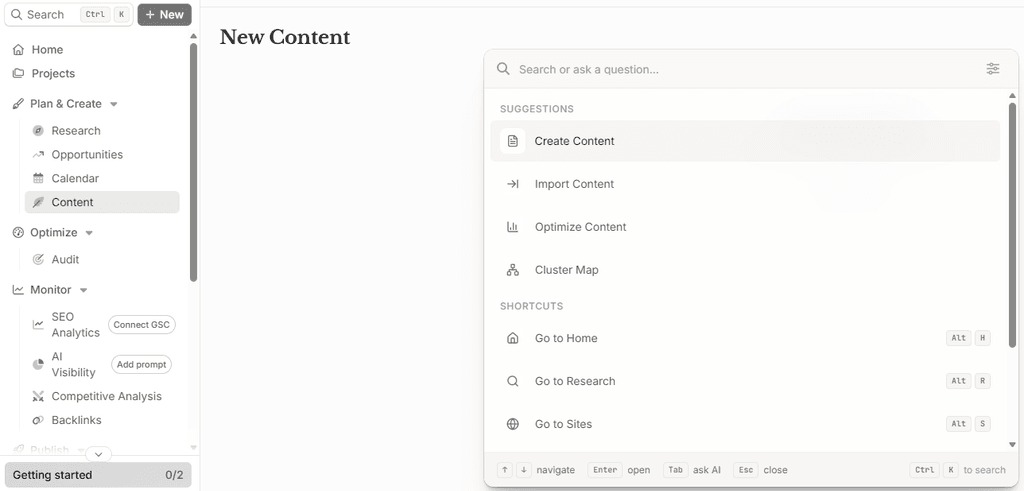
Task: Select Import Content suggestion
Action: coord(745,184)
